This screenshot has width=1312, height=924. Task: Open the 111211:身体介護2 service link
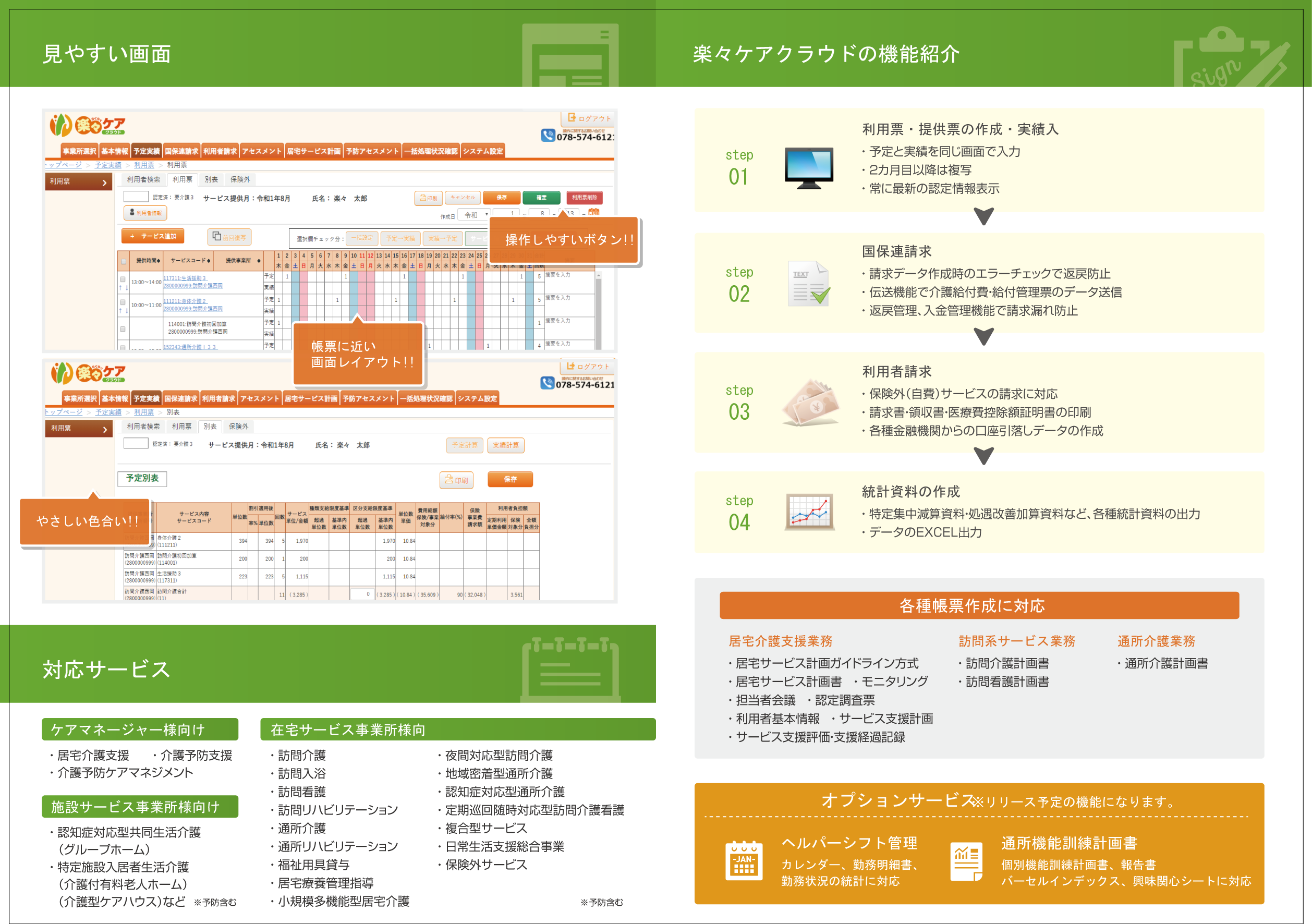coord(185,301)
